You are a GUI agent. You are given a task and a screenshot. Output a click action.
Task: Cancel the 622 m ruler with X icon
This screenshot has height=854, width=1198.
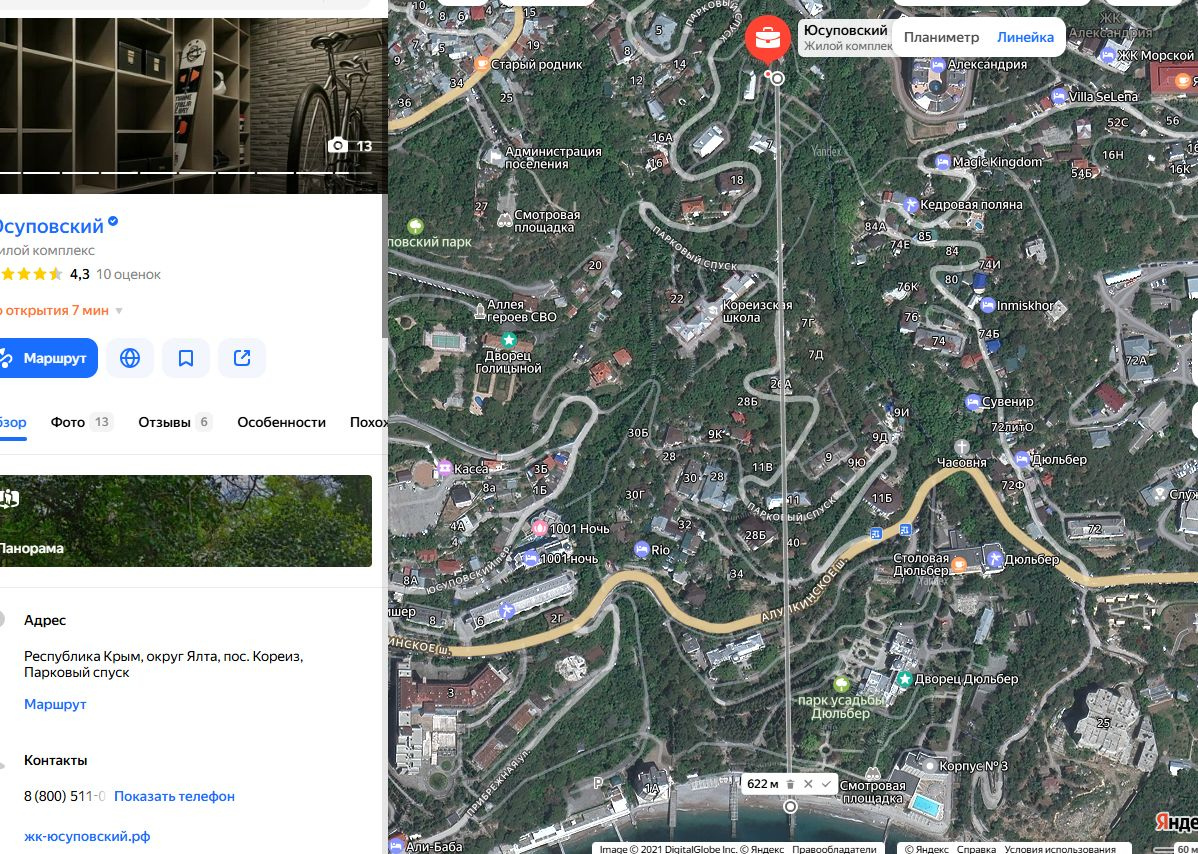[808, 784]
